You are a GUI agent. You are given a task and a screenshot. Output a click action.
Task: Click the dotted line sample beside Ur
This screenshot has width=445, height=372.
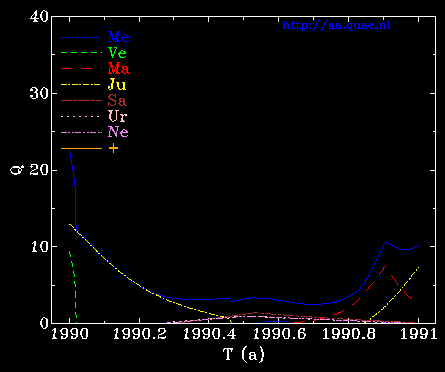[x=81, y=116]
